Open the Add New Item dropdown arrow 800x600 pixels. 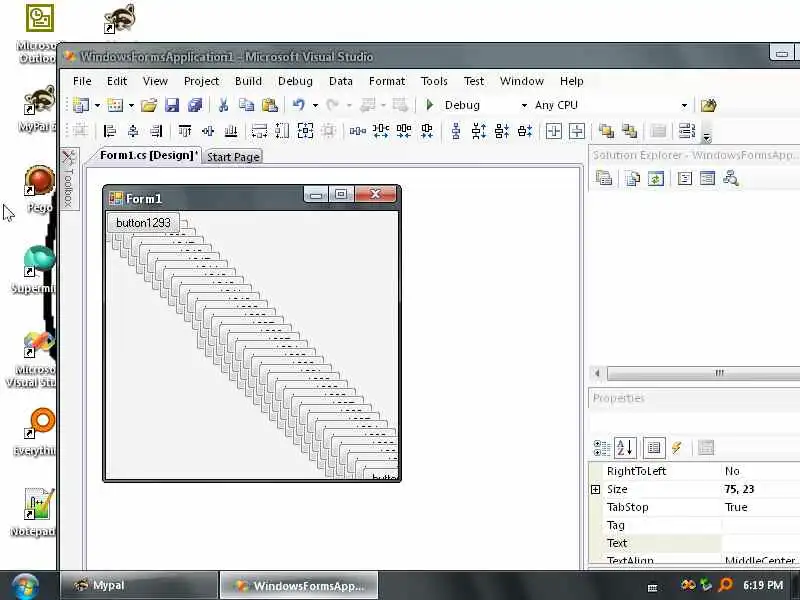(x=131, y=106)
